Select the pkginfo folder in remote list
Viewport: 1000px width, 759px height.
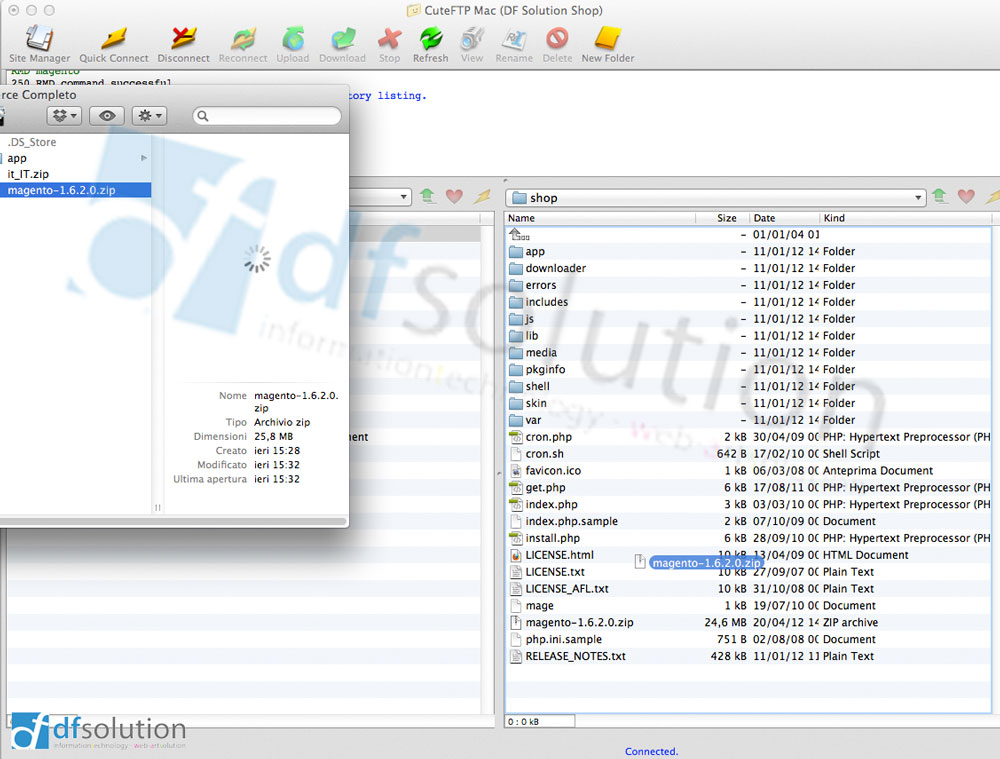(749, 369)
